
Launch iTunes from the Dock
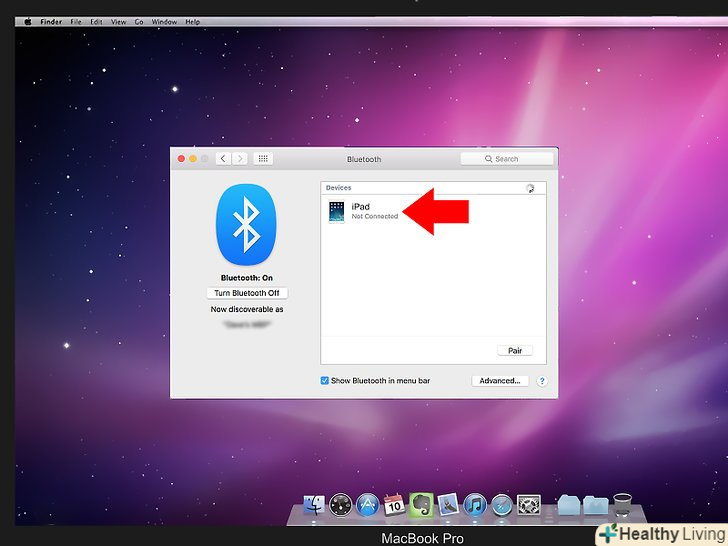475,505
